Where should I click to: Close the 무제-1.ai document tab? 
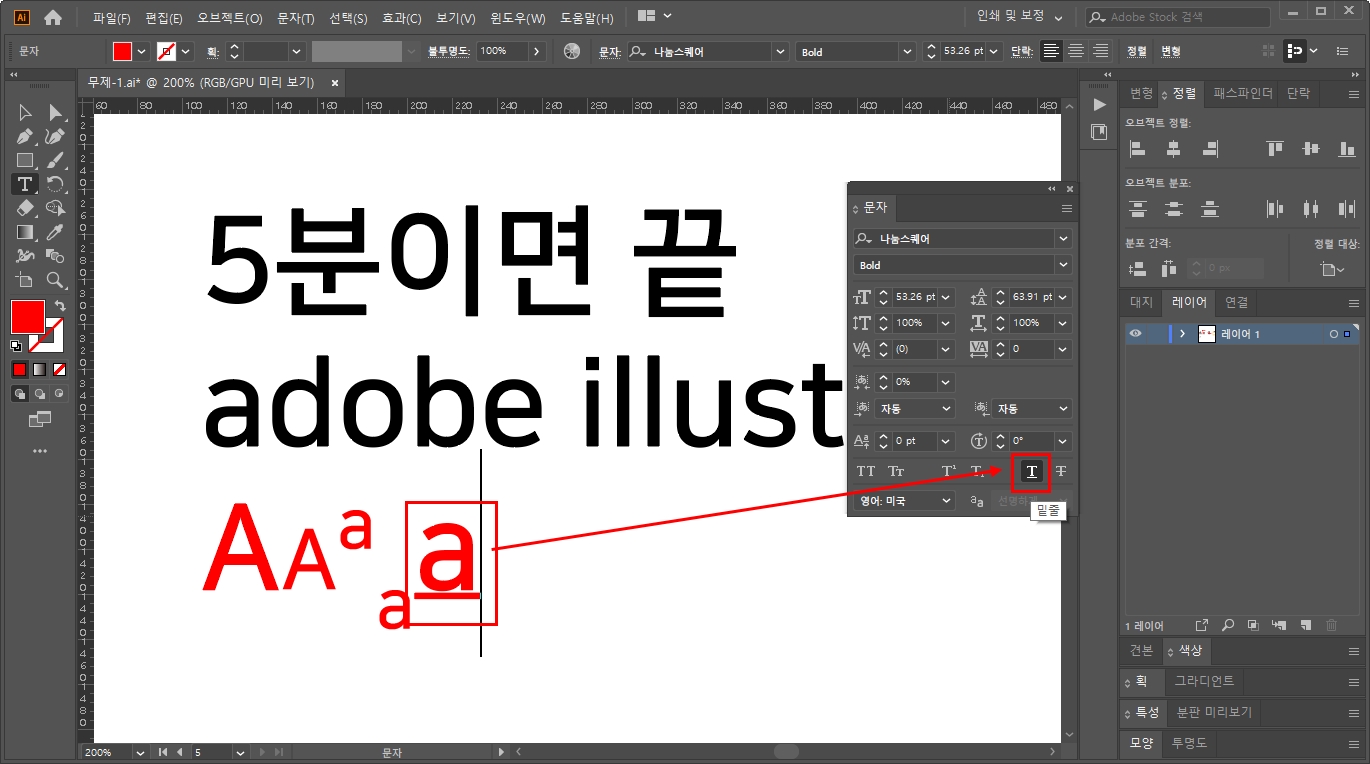pyautogui.click(x=335, y=83)
